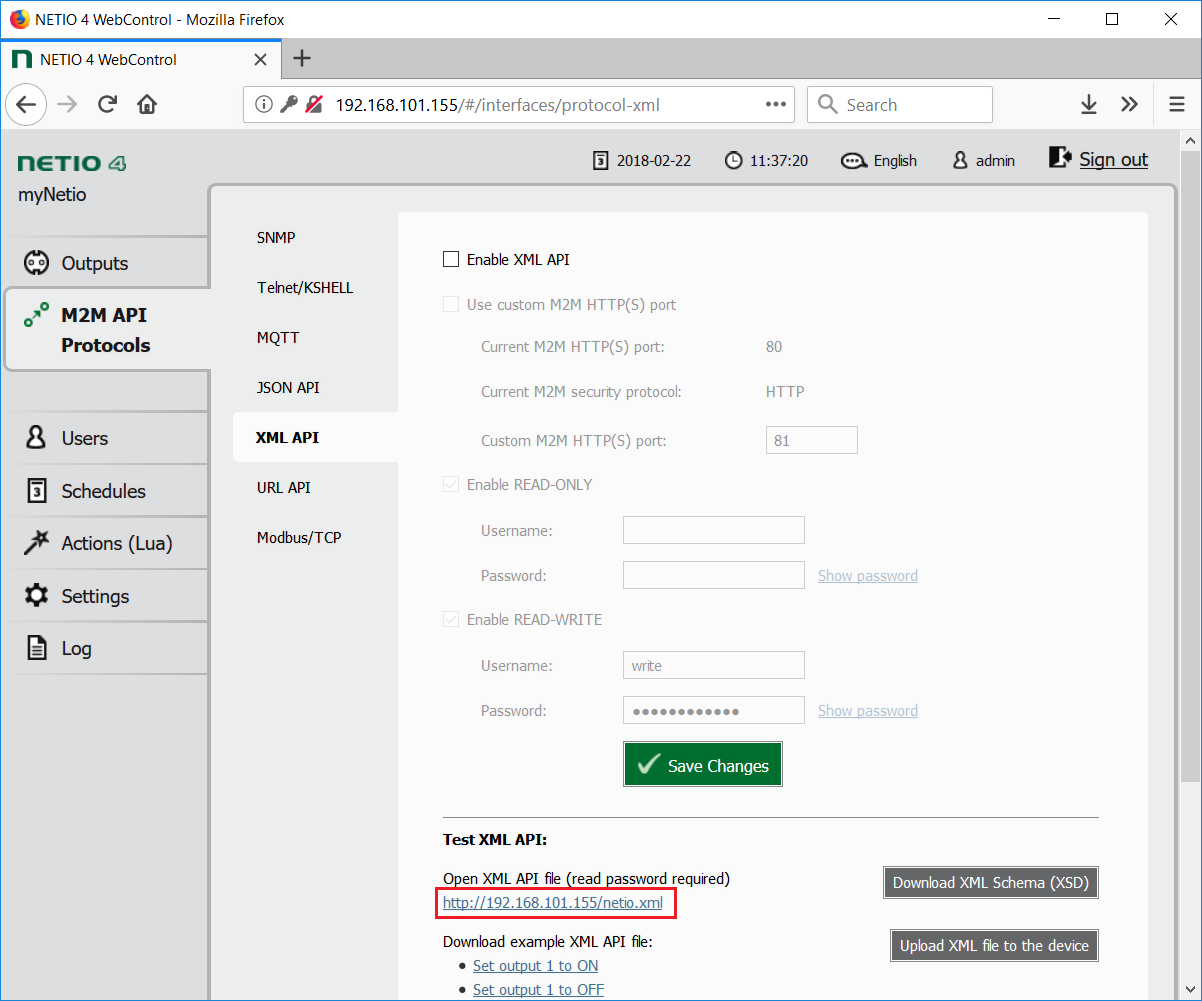Screen dimensions: 1202x1001
Task: Close the NETIO 4 WebControl tab
Action: tap(260, 60)
